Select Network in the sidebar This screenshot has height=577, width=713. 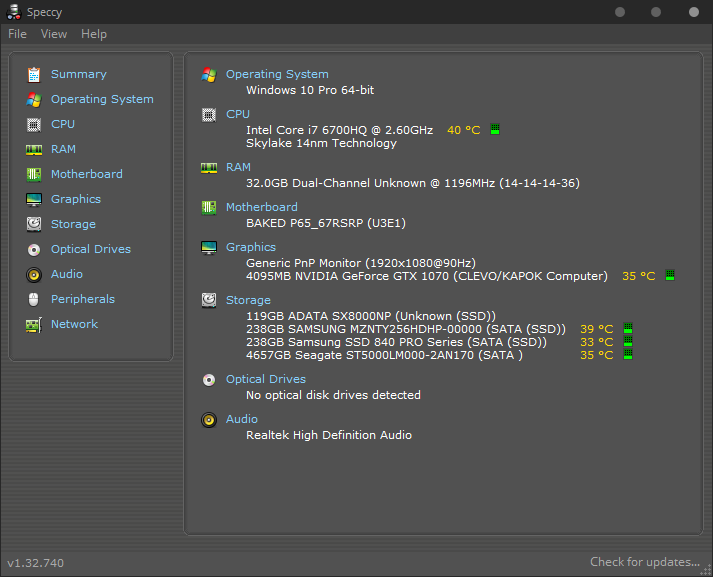tap(74, 324)
